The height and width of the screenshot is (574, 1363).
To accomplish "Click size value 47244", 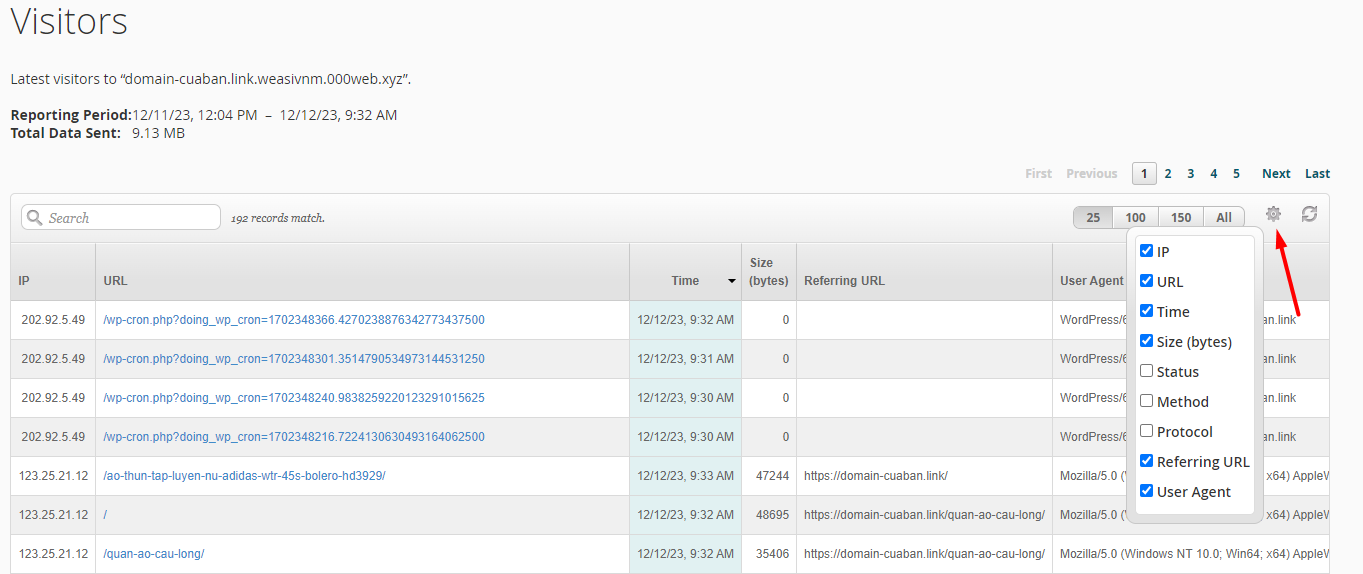I will pyautogui.click(x=772, y=476).
